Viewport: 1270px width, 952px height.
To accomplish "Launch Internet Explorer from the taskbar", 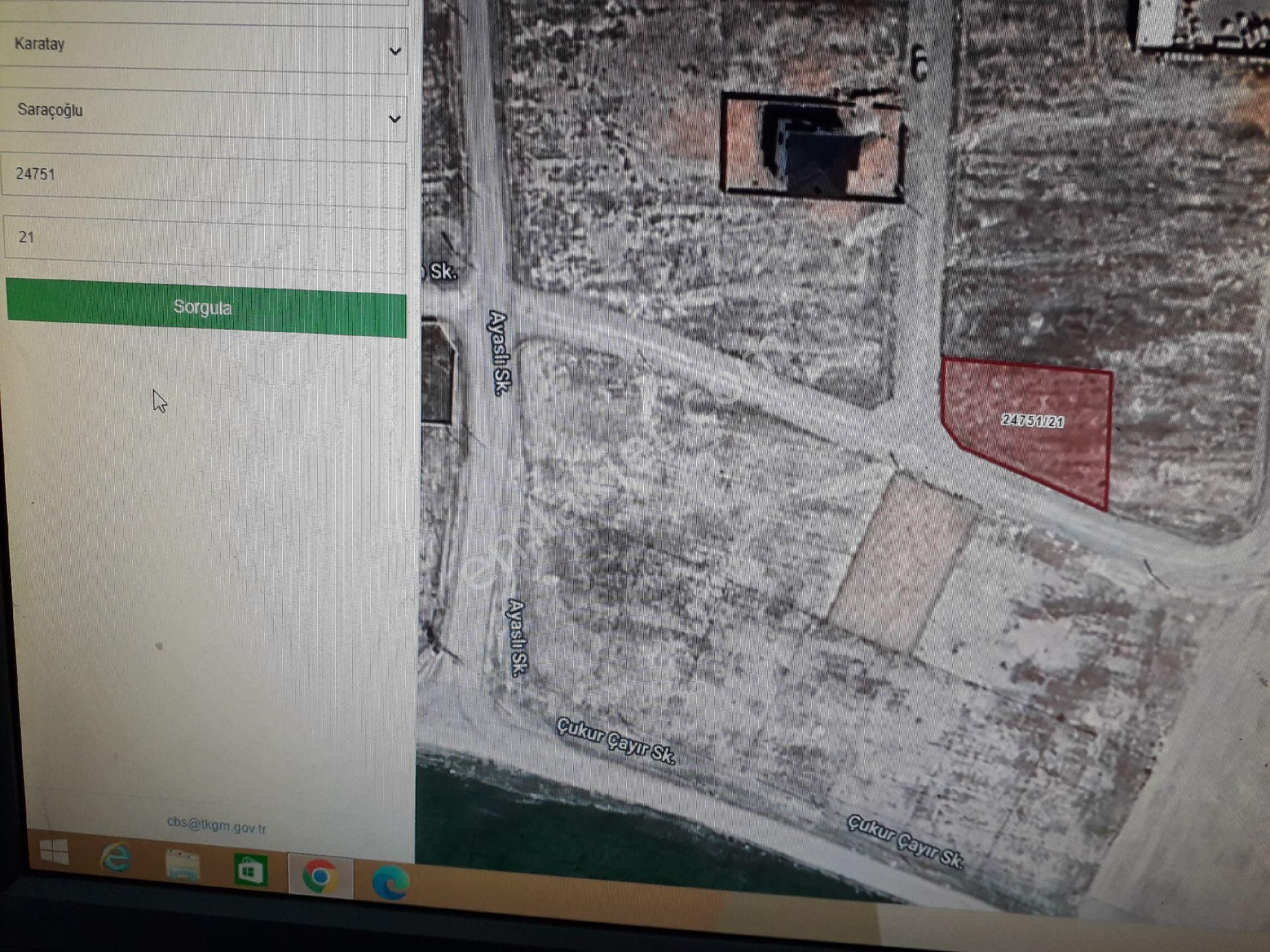I will coord(116,858).
